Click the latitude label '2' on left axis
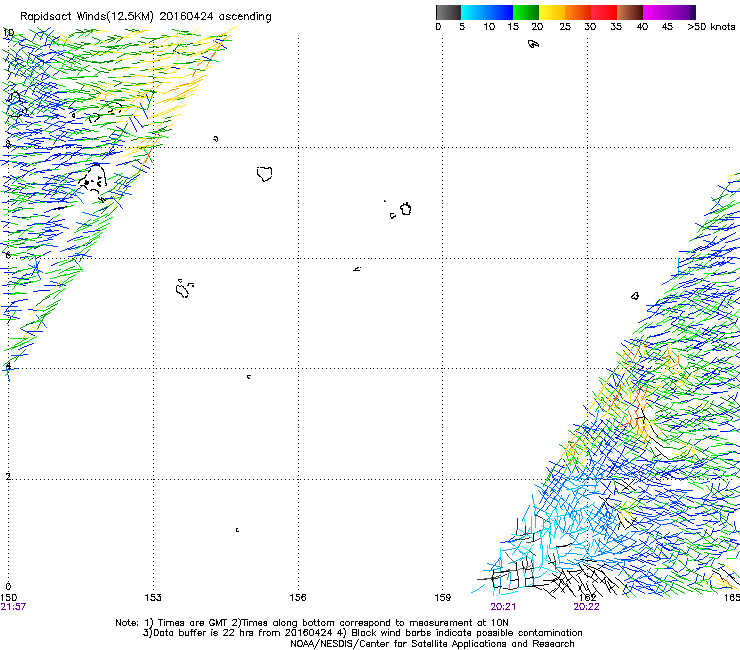 [x=8, y=476]
